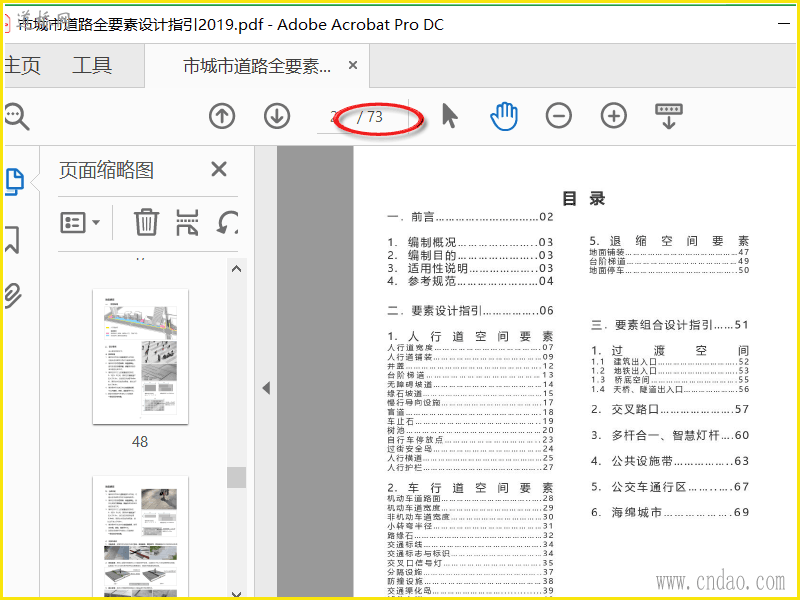This screenshot has height=600, width=800.
Task: Click the search magnifier icon
Action: point(17,116)
